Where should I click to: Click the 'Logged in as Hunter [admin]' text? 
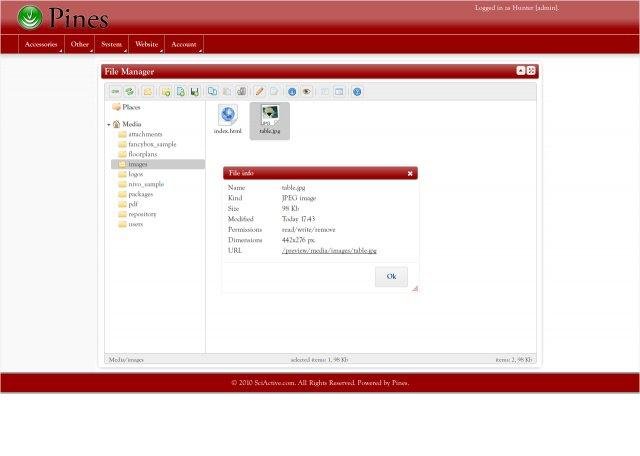(517, 8)
